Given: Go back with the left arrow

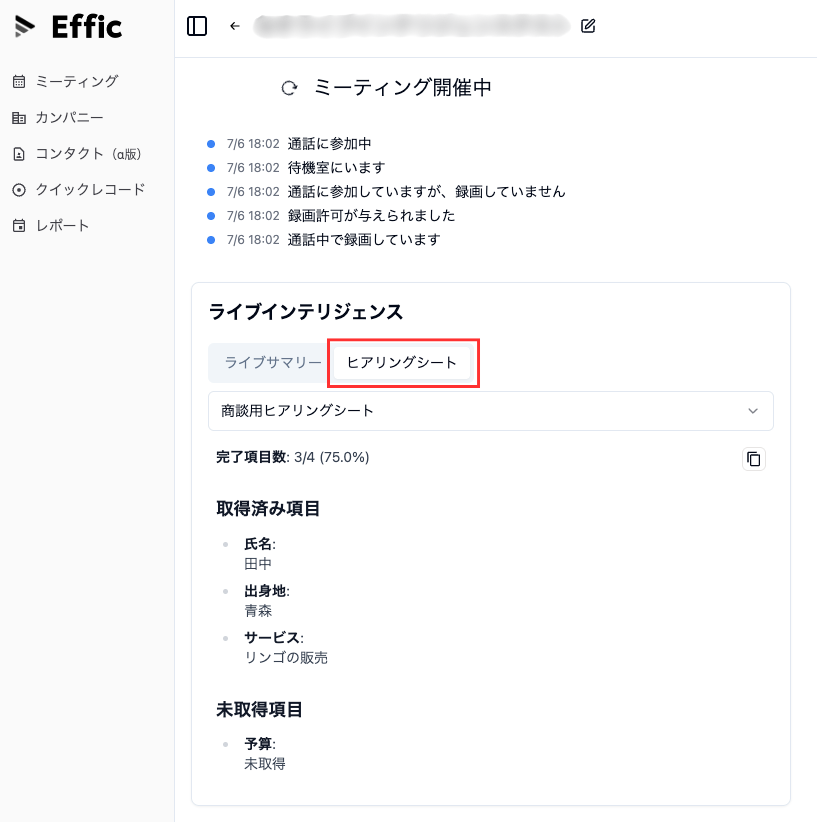Looking at the screenshot, I should [235, 26].
